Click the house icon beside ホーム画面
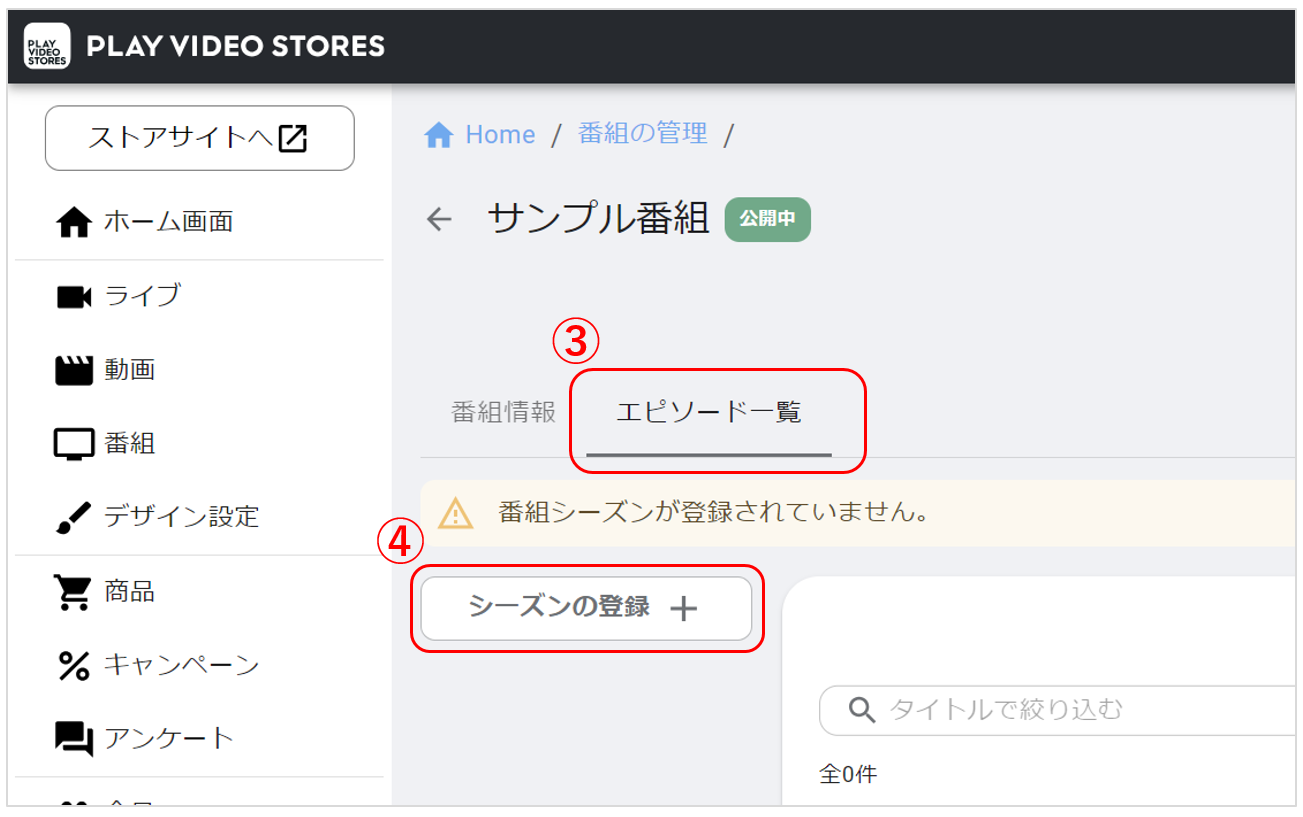Image resolution: width=1303 pixels, height=817 pixels. coord(74,222)
